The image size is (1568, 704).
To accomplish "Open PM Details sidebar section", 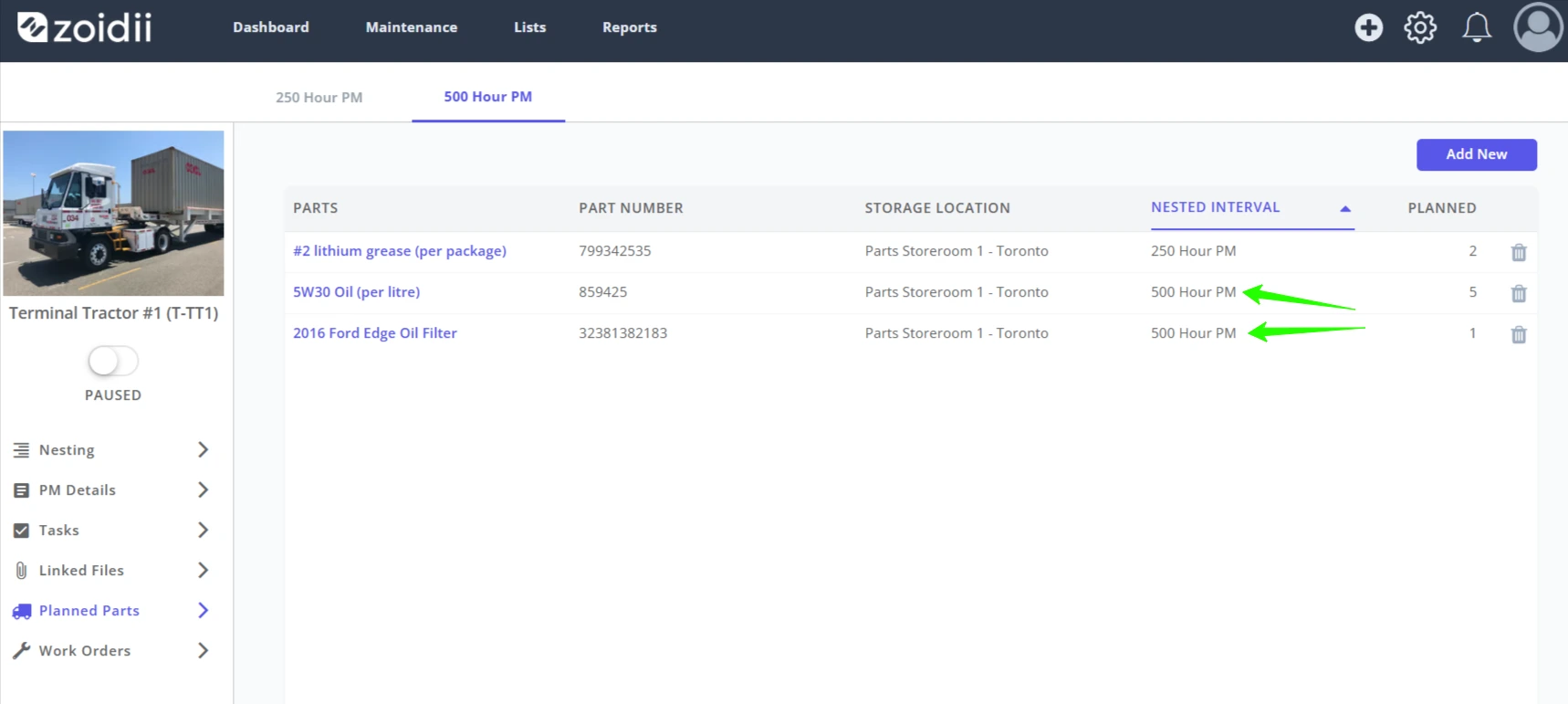I will point(78,489).
